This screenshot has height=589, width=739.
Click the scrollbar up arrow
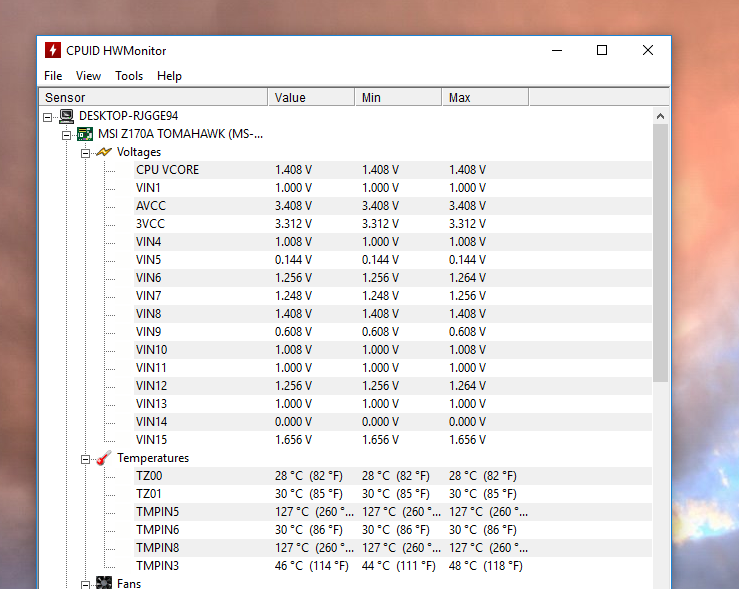[x=660, y=116]
